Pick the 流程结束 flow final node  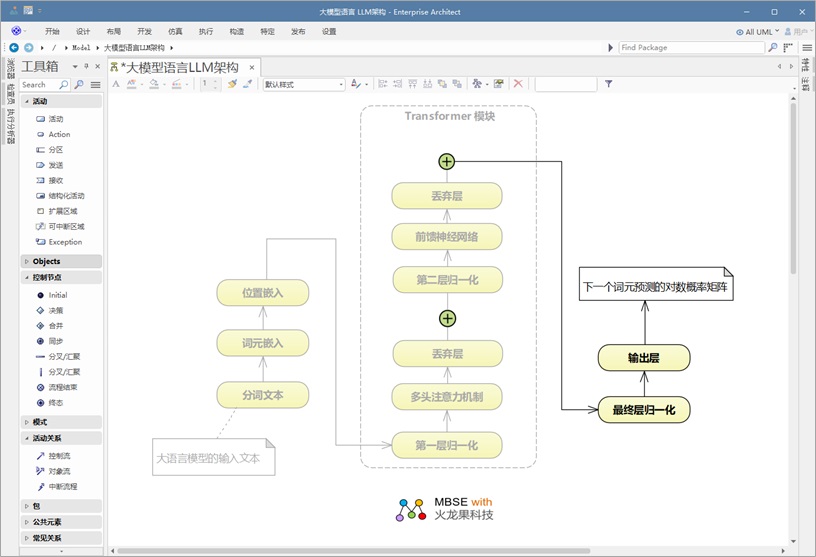tap(62, 386)
